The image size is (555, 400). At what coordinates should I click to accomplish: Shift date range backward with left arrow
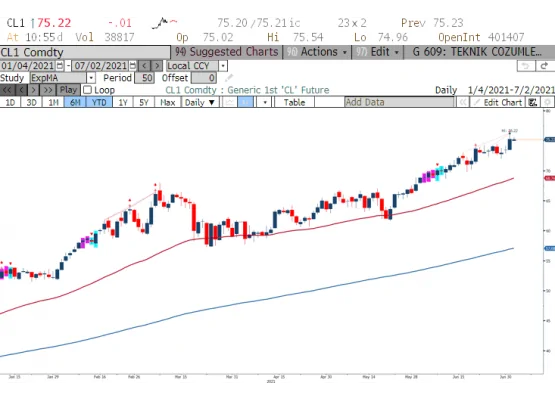(x=144, y=66)
